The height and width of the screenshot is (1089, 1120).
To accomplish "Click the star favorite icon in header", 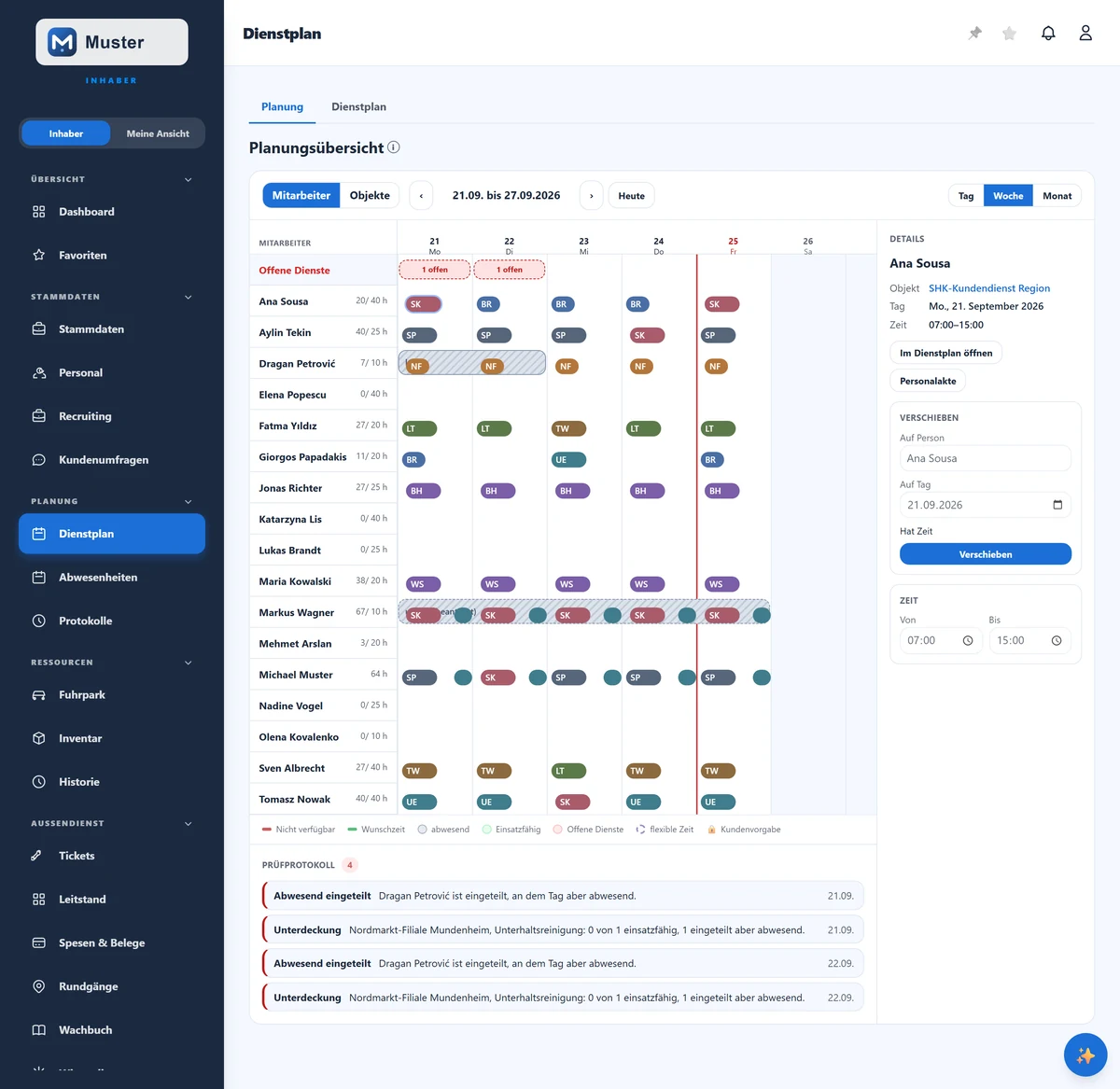I will pyautogui.click(x=1009, y=34).
